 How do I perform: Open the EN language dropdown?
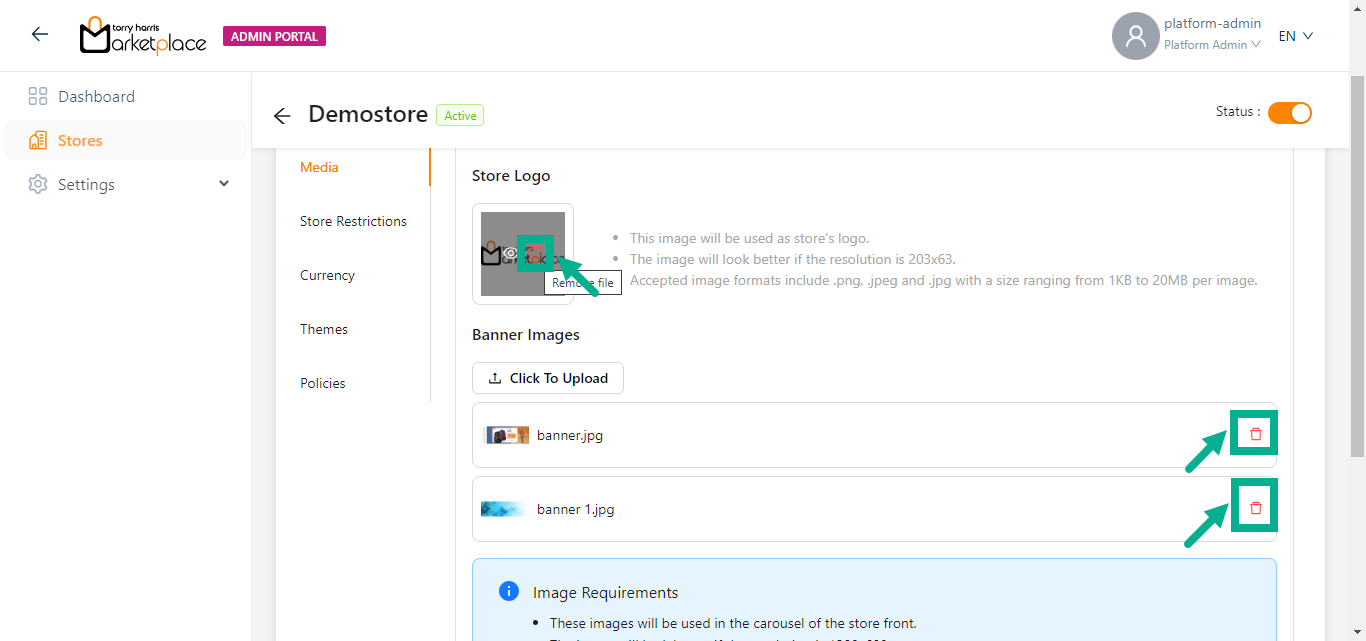tap(1295, 36)
